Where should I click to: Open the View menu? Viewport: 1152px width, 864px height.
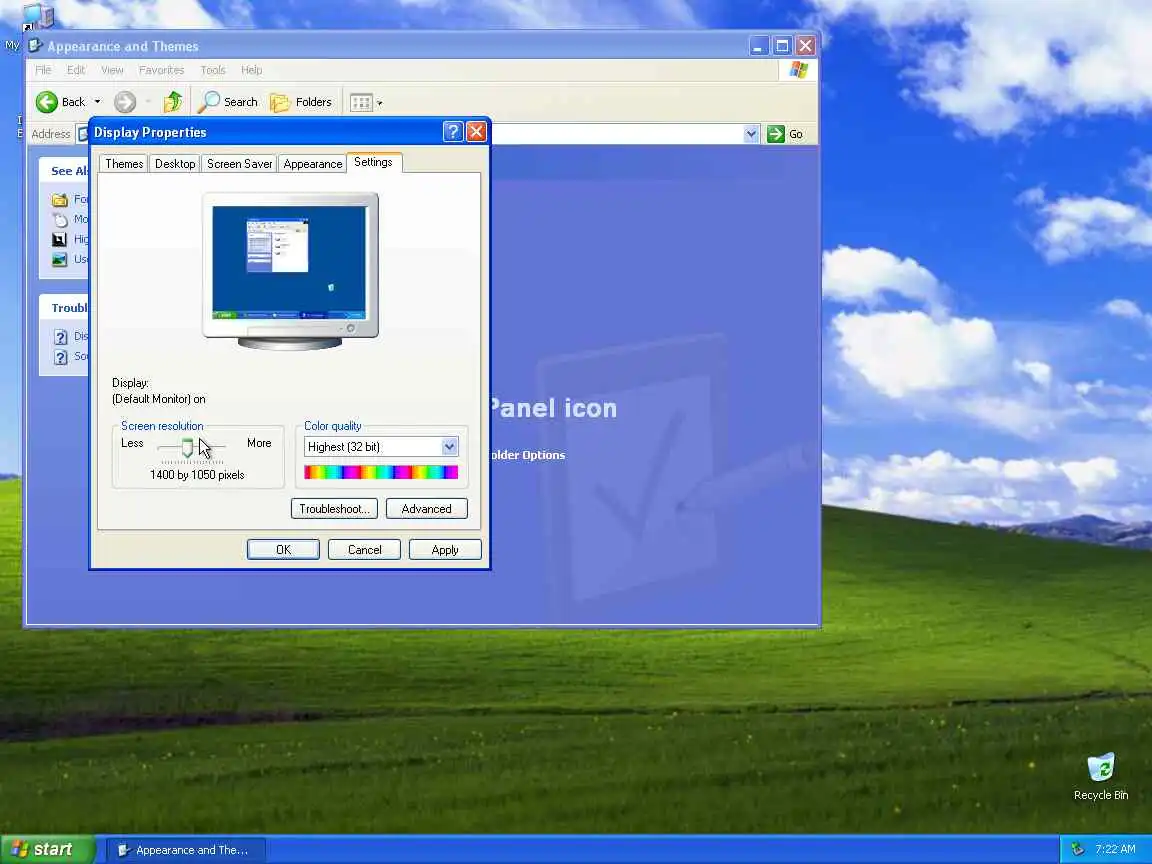click(x=112, y=70)
